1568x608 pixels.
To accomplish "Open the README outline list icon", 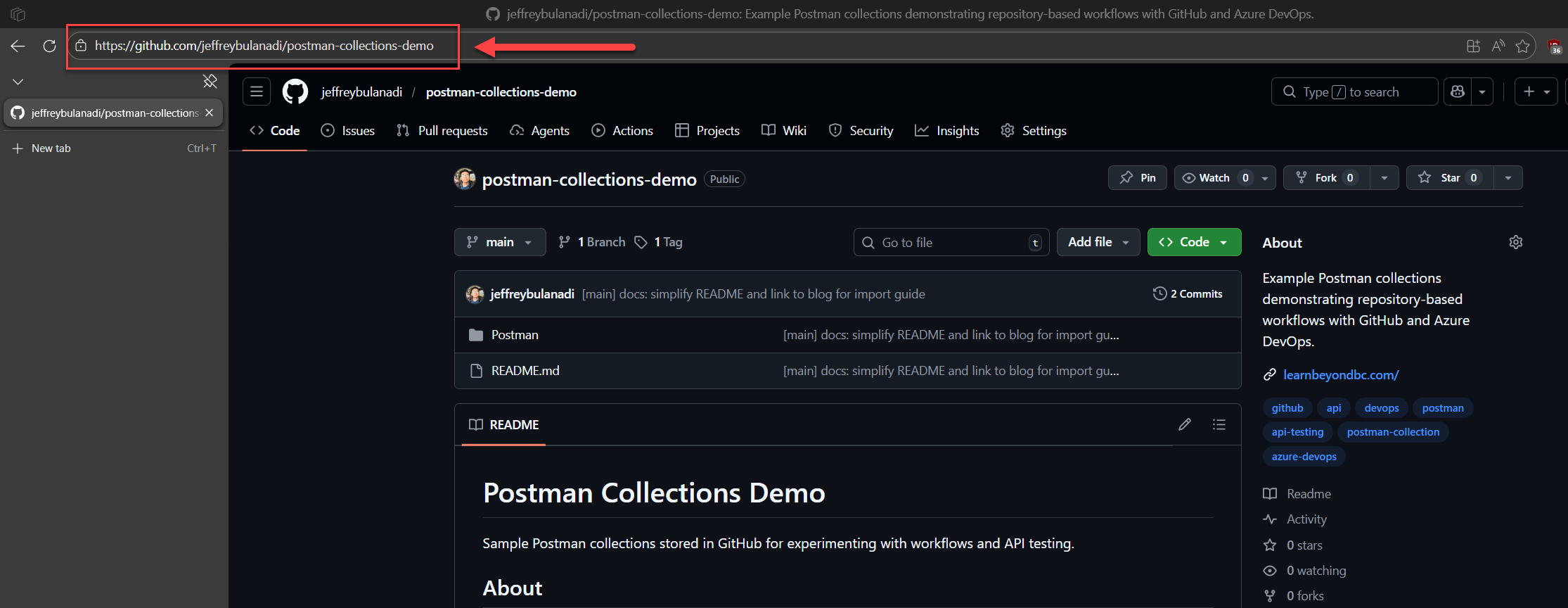I will (1219, 424).
